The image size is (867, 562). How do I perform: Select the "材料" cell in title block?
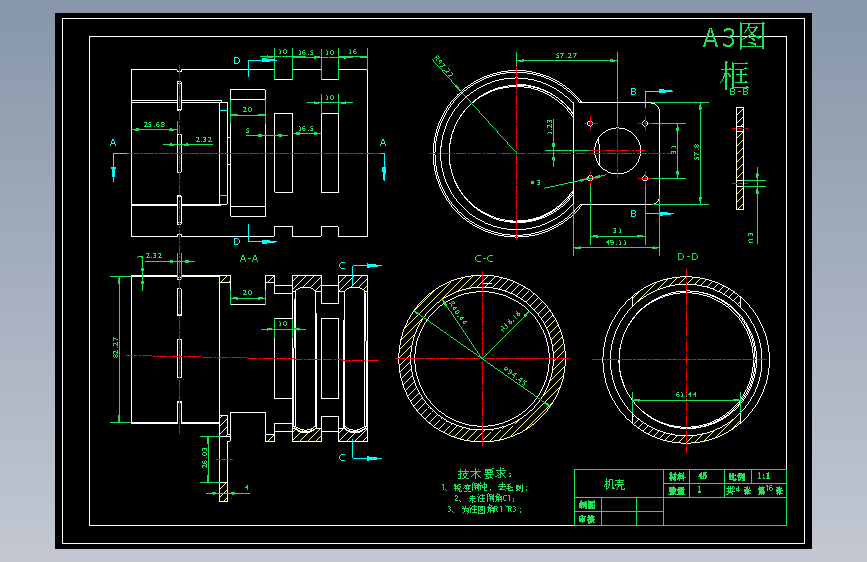click(677, 476)
